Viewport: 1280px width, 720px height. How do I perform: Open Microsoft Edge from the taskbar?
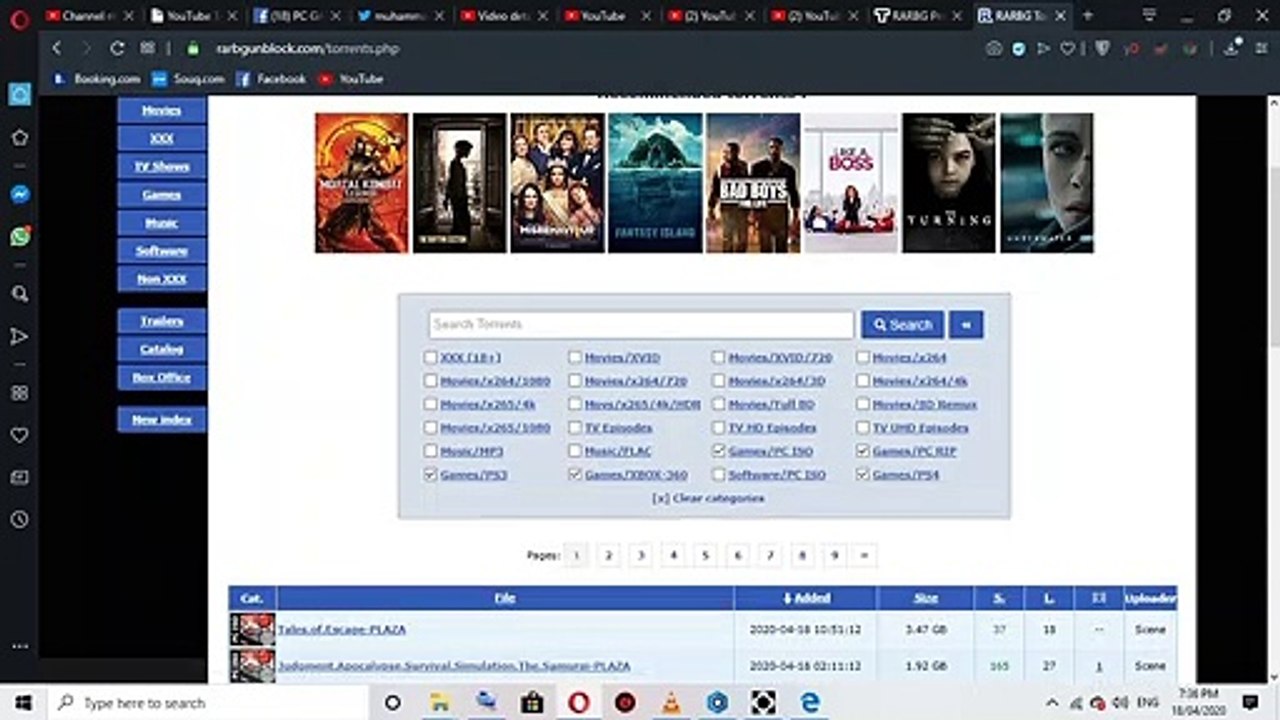coord(809,703)
